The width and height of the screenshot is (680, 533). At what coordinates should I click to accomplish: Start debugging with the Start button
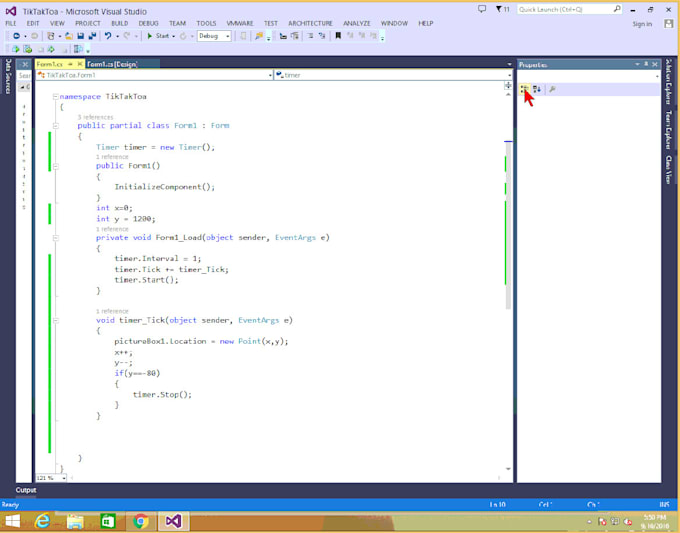[x=158, y=36]
